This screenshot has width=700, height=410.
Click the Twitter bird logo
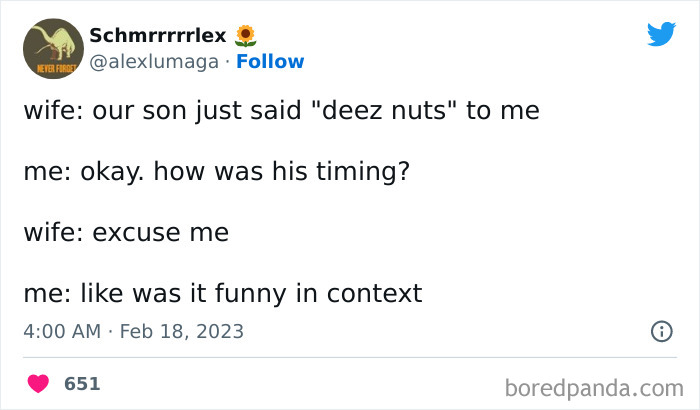[x=661, y=34]
